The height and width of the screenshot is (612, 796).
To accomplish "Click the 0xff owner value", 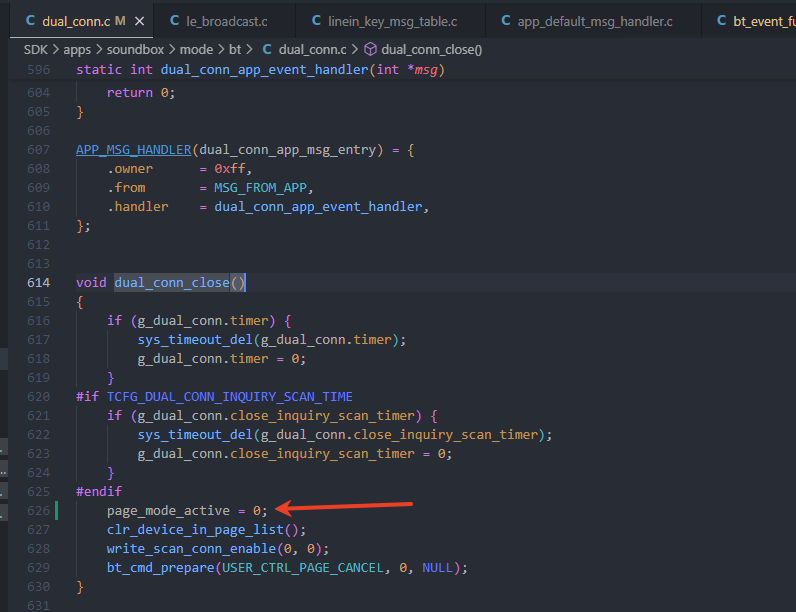I will pyautogui.click(x=229, y=168).
